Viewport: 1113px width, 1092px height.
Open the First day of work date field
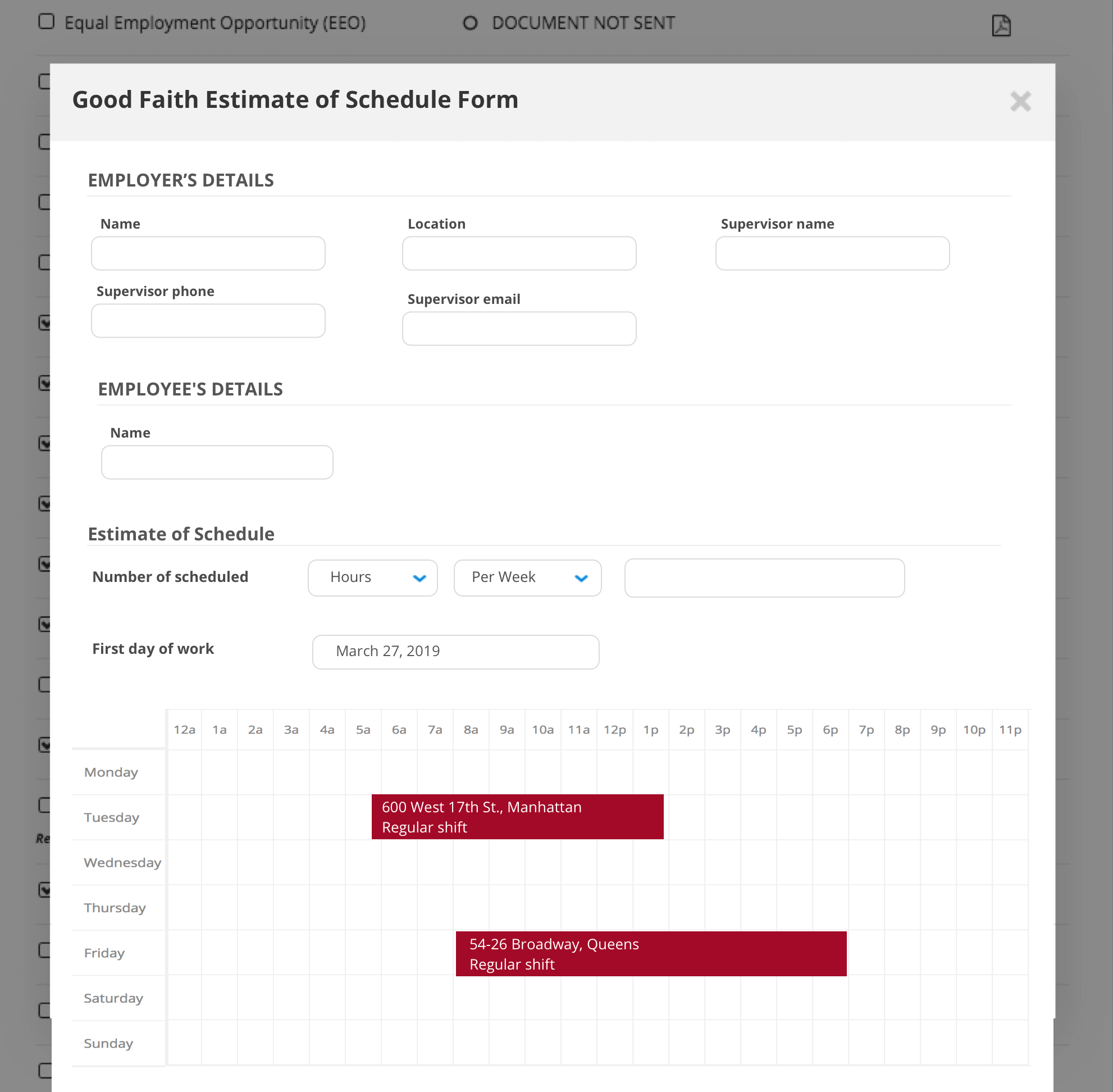[x=456, y=652]
